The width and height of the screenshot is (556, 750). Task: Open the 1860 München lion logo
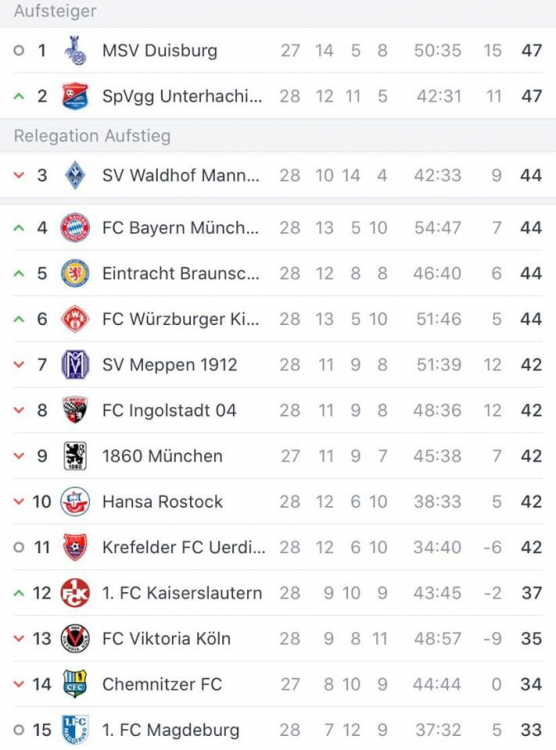point(75,456)
